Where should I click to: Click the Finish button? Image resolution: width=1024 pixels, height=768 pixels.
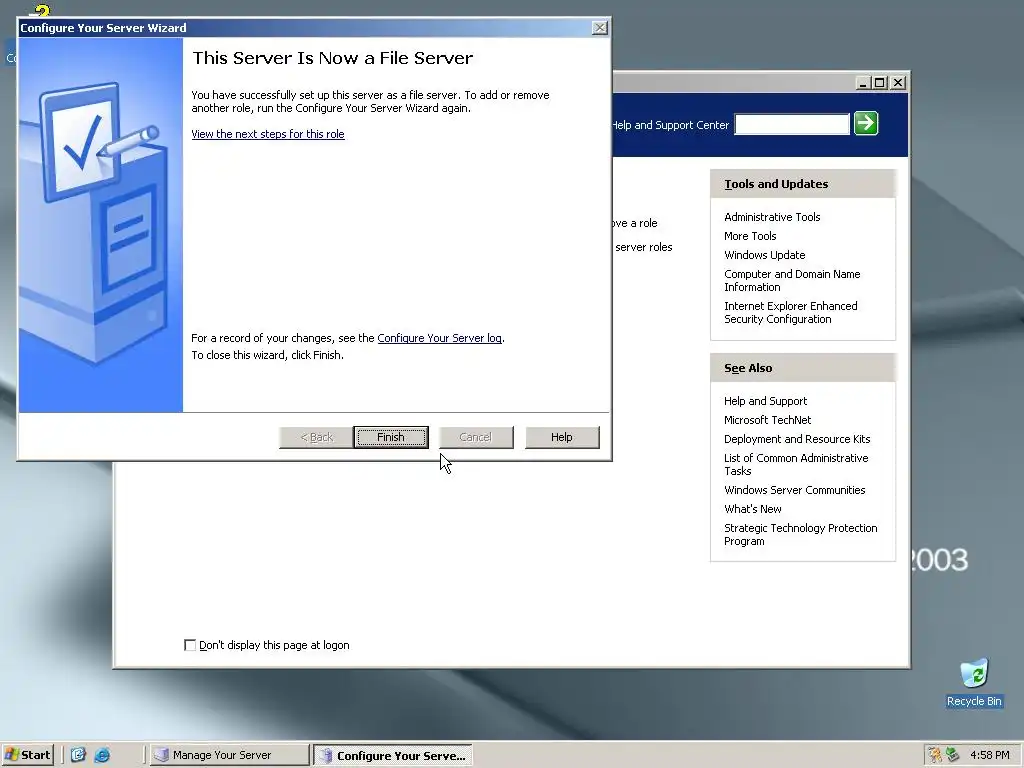391,437
